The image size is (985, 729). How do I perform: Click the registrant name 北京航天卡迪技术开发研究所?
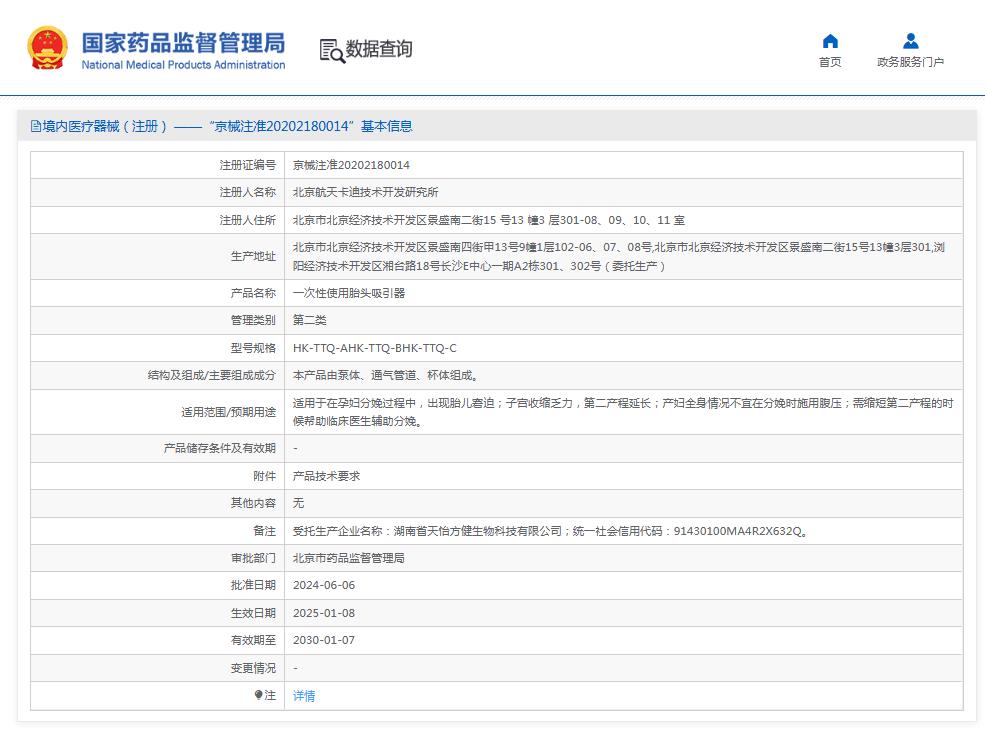[x=365, y=192]
